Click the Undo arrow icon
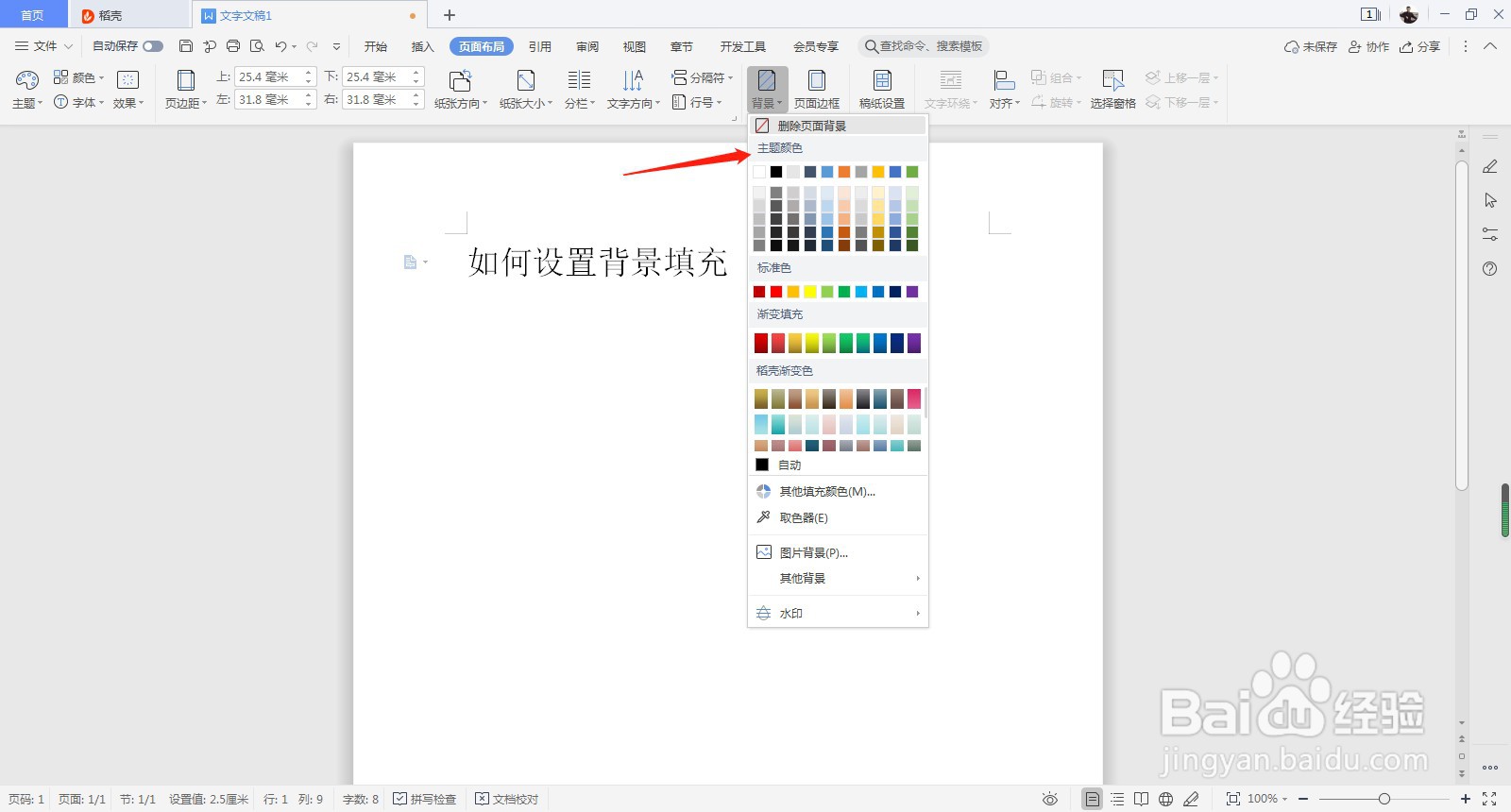This screenshot has height=812, width=1511. pos(280,46)
